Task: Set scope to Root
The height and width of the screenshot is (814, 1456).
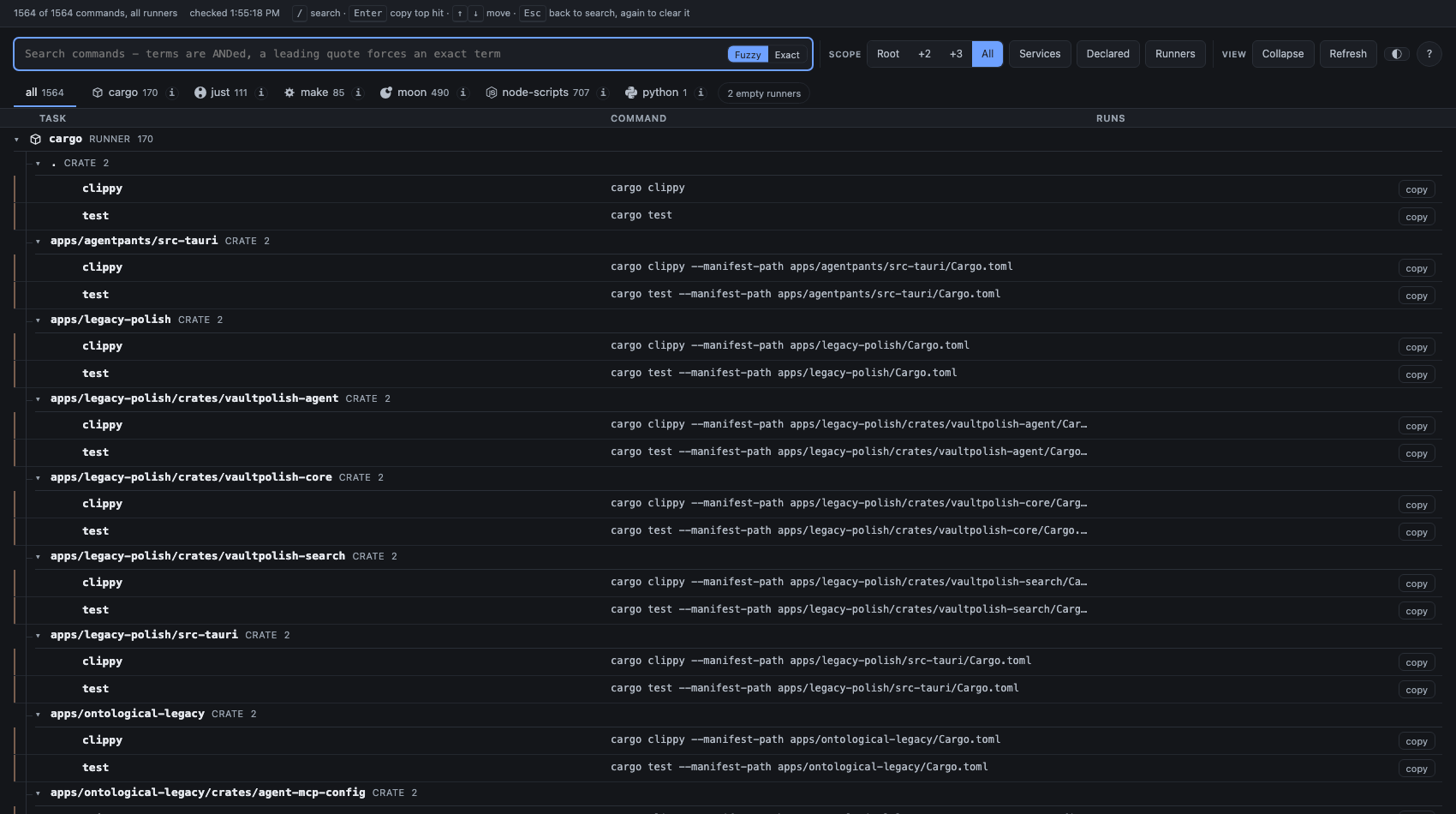Action: 888,54
